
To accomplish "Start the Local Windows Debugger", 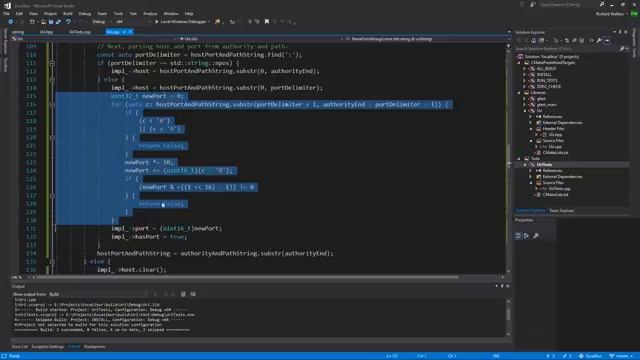I will coord(180,22).
